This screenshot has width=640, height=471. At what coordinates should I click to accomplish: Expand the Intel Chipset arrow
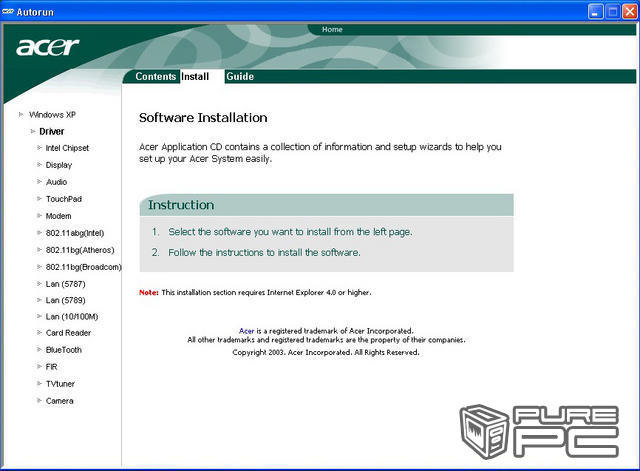click(x=39, y=148)
